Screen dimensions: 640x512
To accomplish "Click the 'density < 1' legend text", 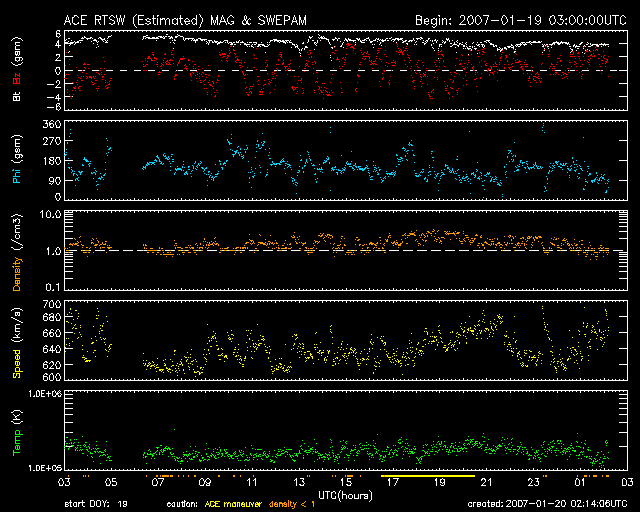I will (291, 505).
